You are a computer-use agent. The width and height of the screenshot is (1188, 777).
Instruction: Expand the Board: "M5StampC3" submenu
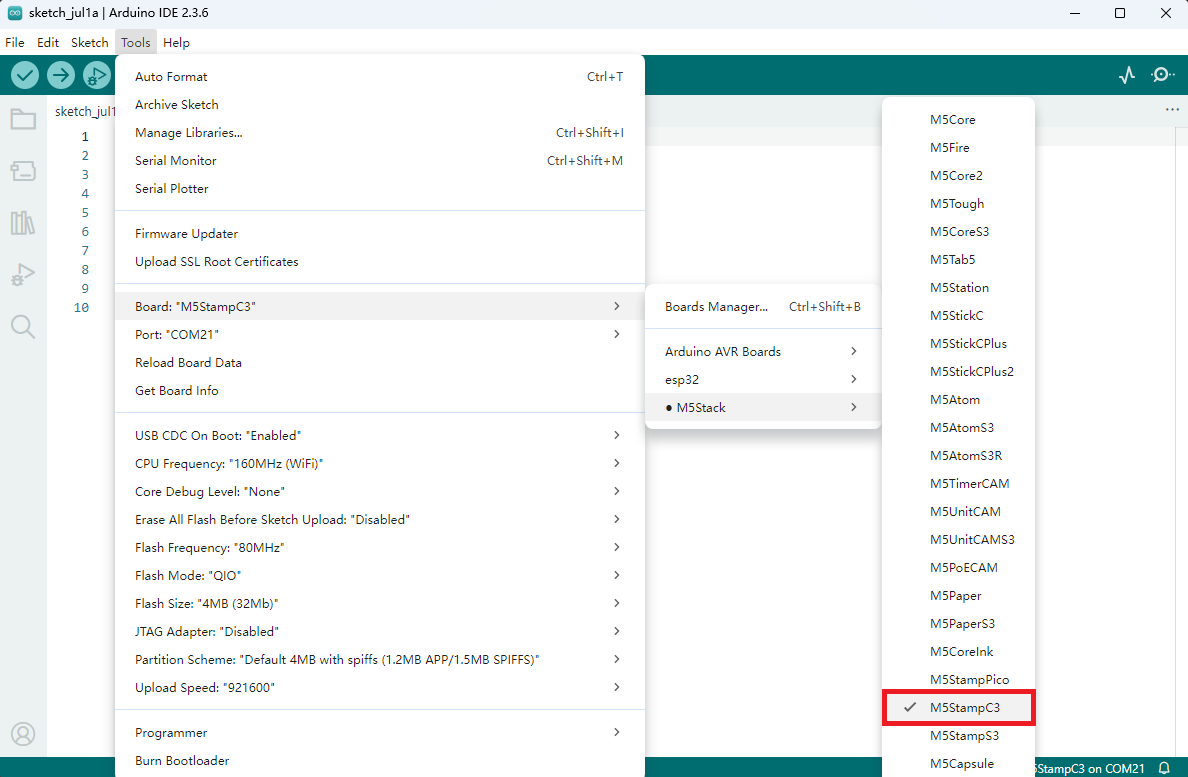click(x=380, y=306)
